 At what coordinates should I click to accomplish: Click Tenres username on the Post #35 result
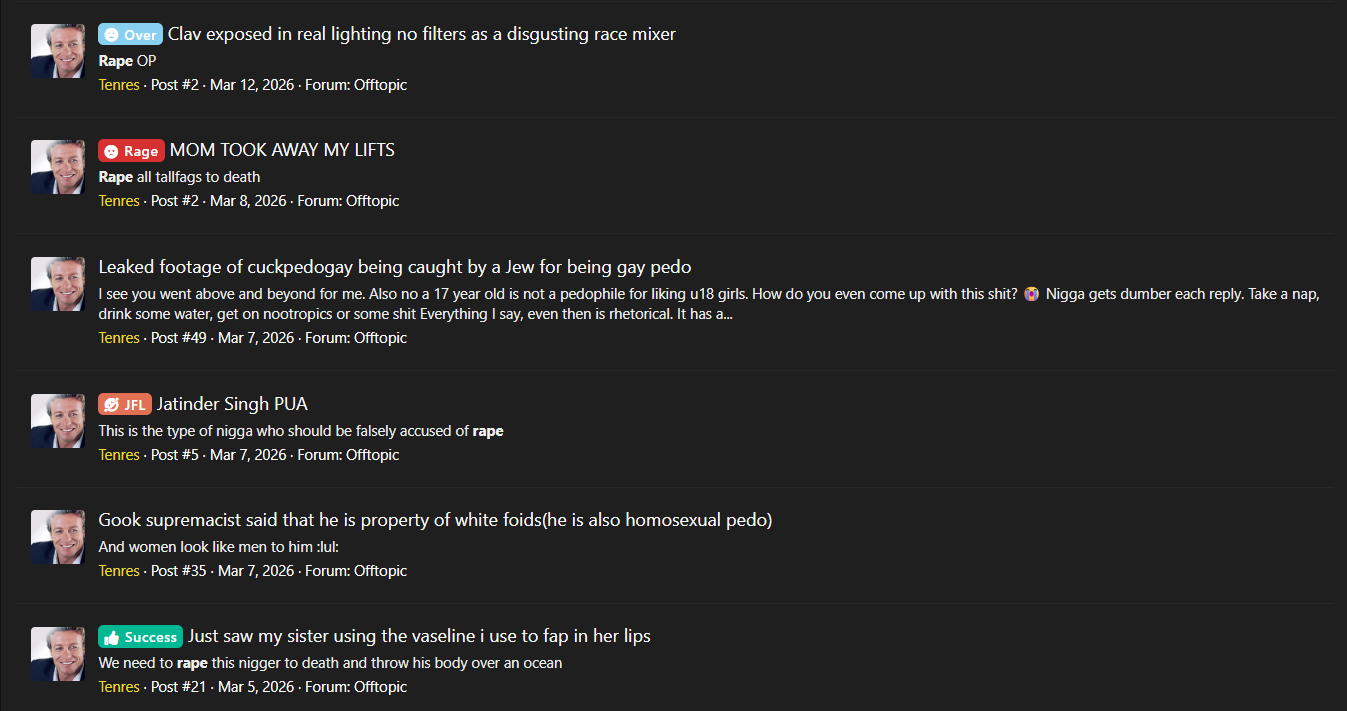tap(119, 571)
